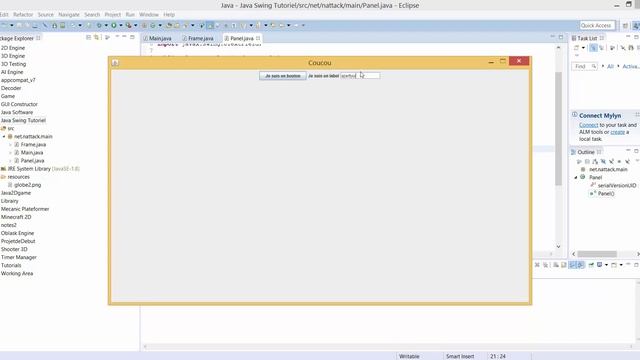Toggle Hide Fields in Outline toolbar
The height and width of the screenshot is (360, 640).
[603, 162]
